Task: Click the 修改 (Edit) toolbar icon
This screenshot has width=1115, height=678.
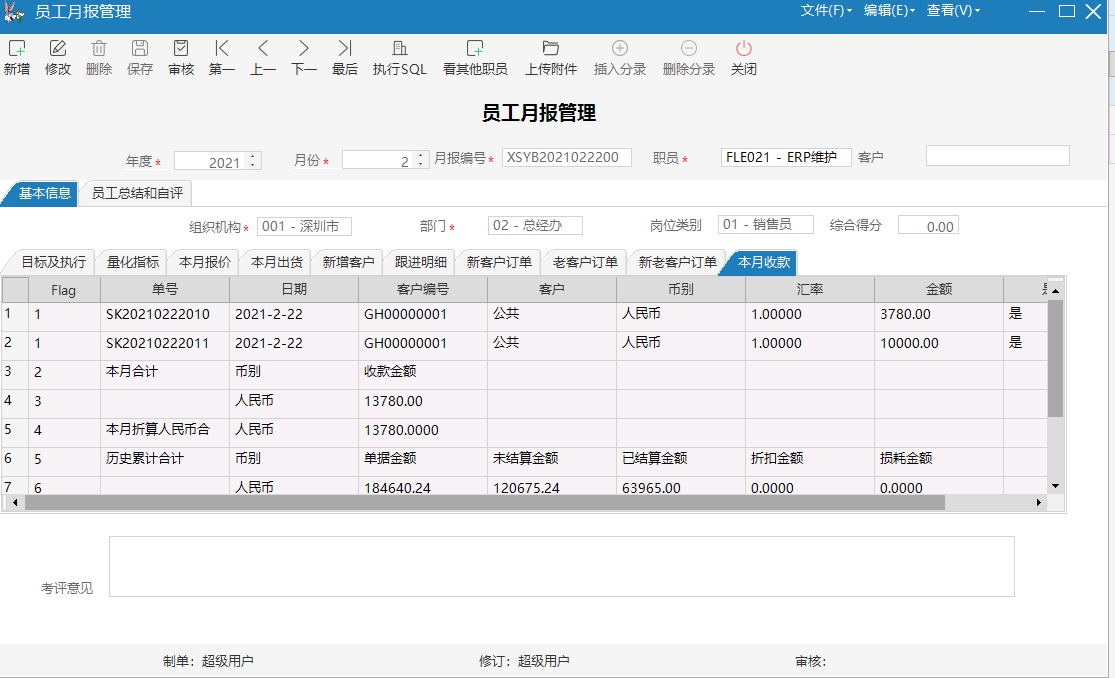Action: click(58, 48)
